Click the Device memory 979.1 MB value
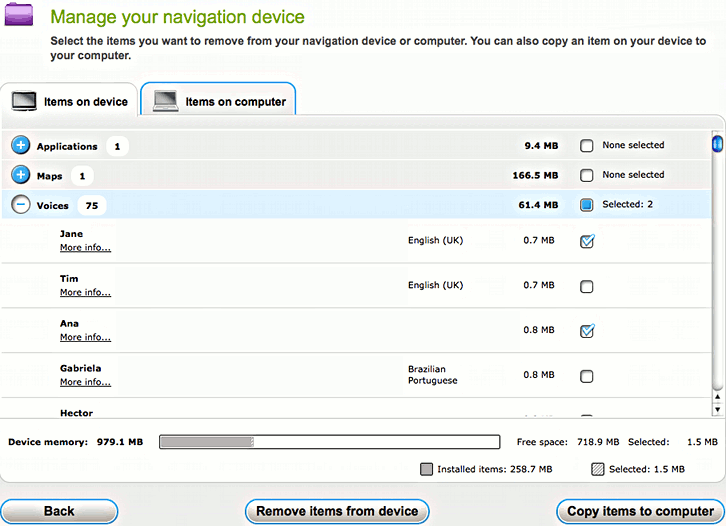 (x=120, y=442)
